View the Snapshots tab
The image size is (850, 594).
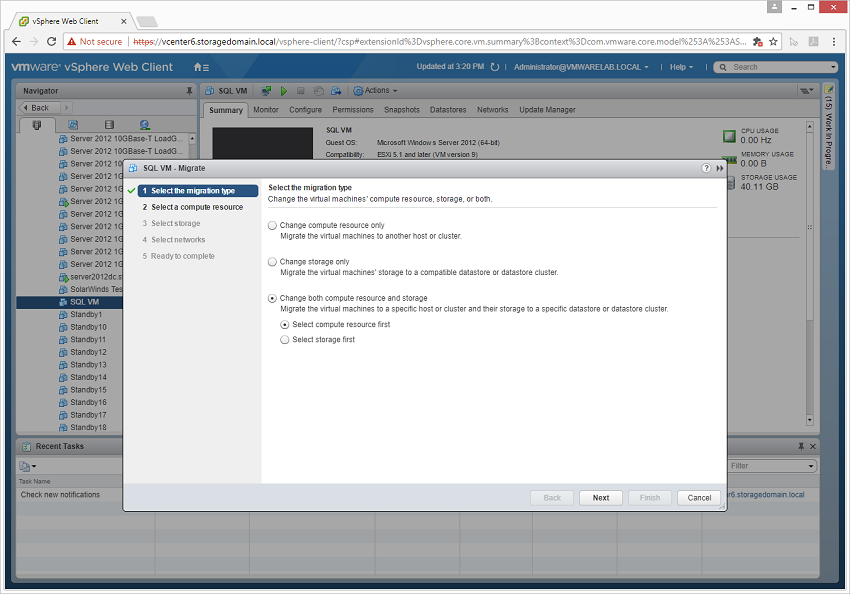[x=402, y=110]
